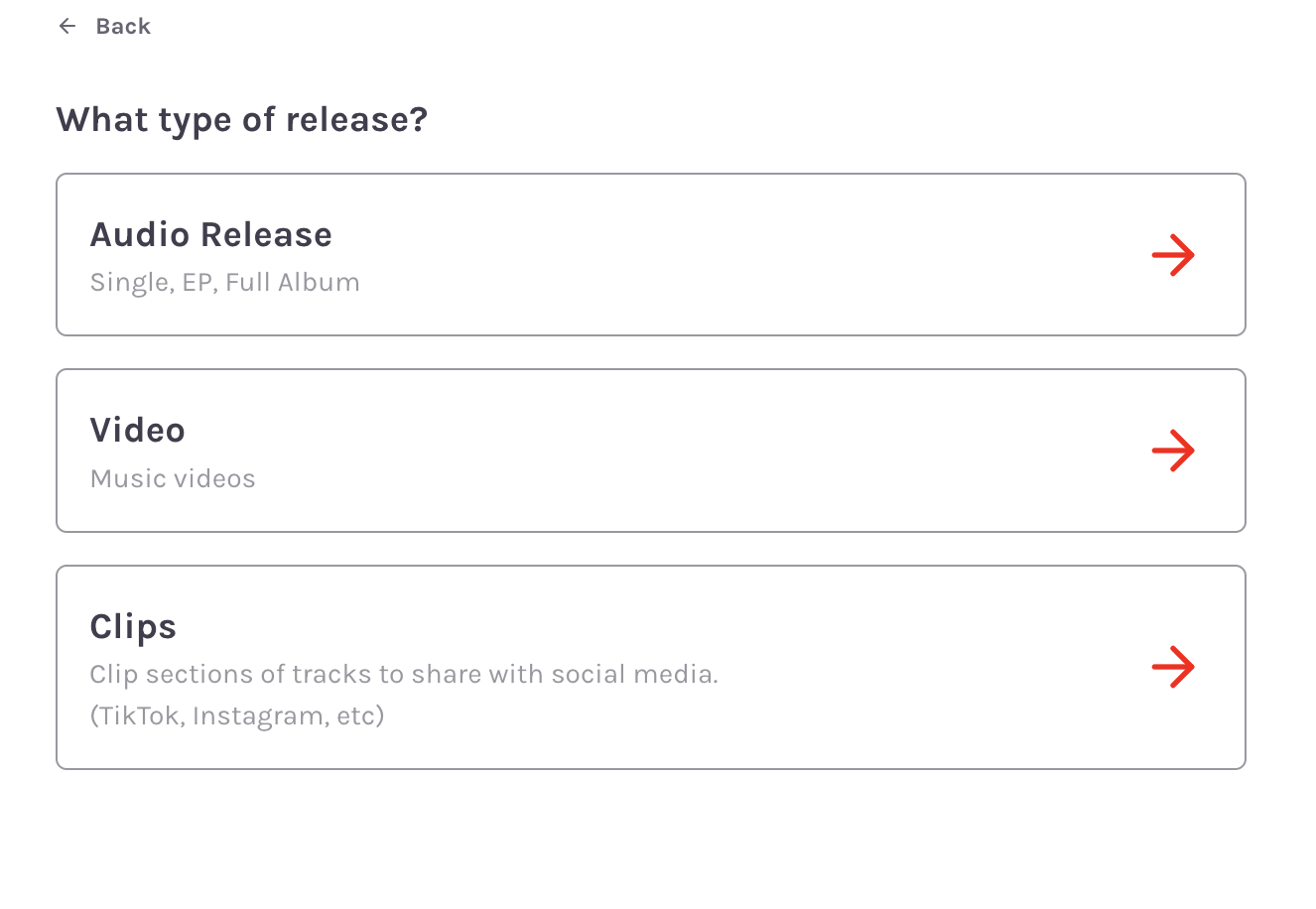Click the red arrow for Audio Release

(x=1173, y=255)
